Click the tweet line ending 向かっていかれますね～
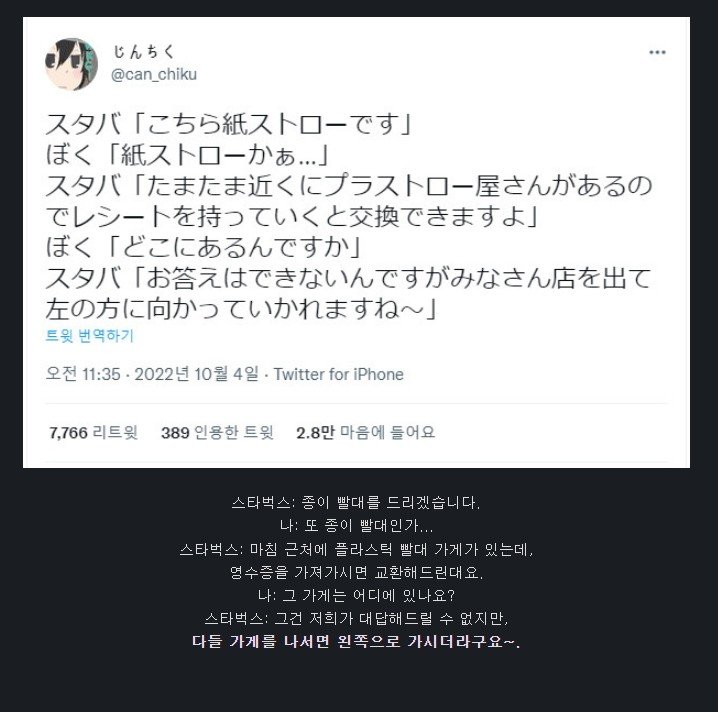718x712 pixels. point(242,309)
